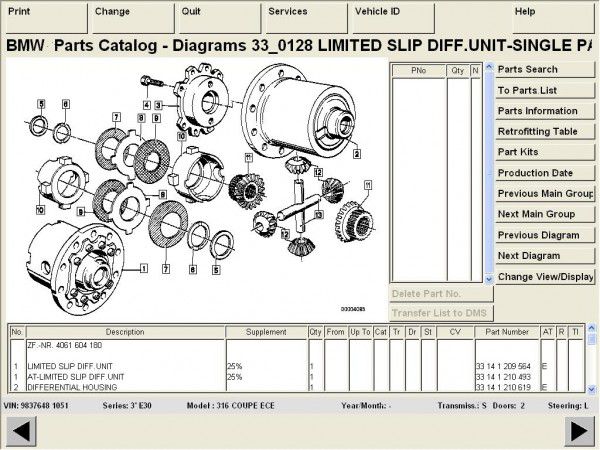600x450 pixels.
Task: Click the Qty header in selected parts list
Action: pyautogui.click(x=458, y=71)
